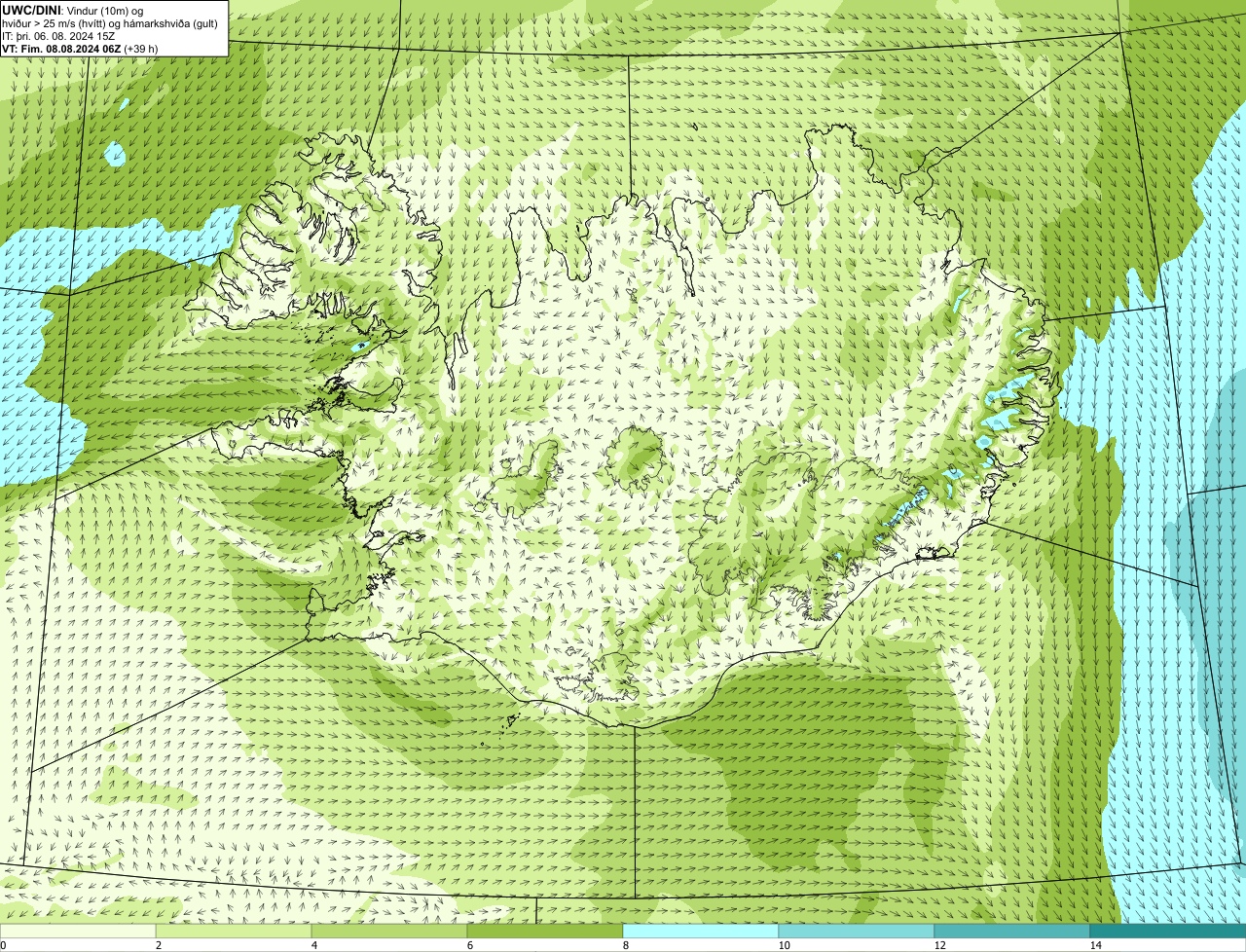Screen dimensions: 1246x952
Task: Click the 'UWC/DINI: Vindur (10m) og' title text
Action: pyautogui.click(x=72, y=10)
